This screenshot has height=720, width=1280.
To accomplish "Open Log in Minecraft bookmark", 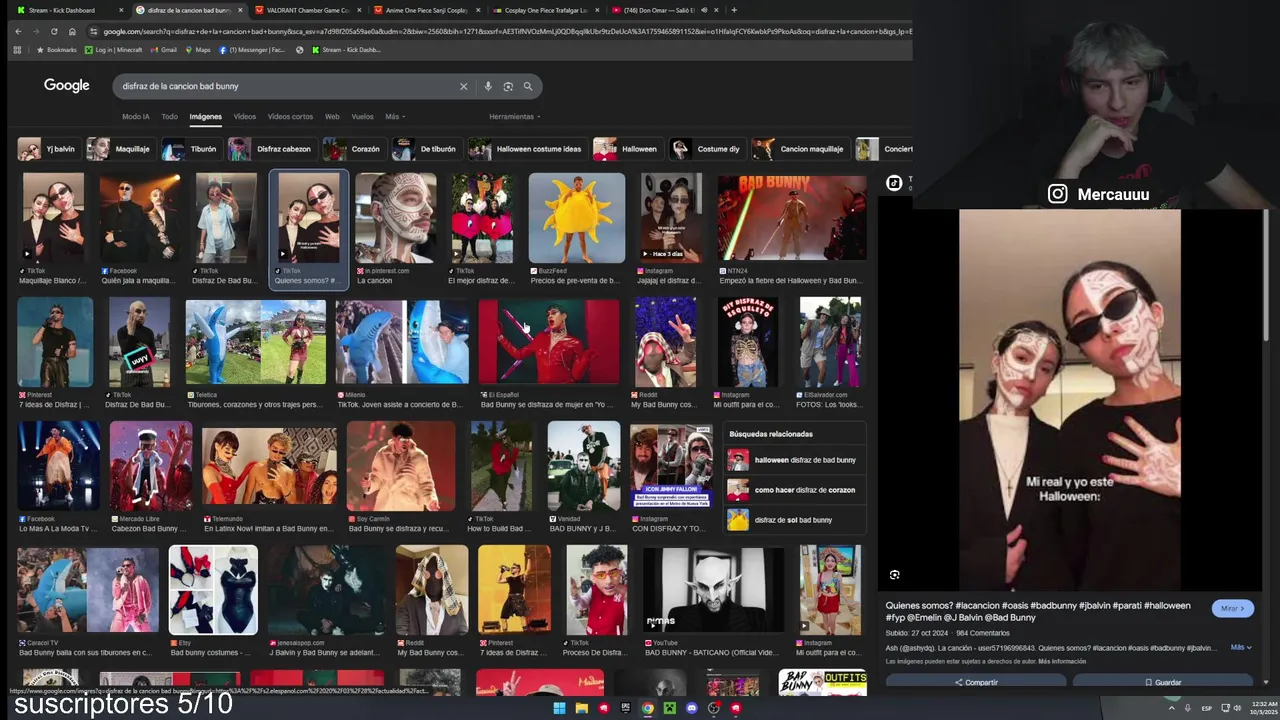I will 113,50.
